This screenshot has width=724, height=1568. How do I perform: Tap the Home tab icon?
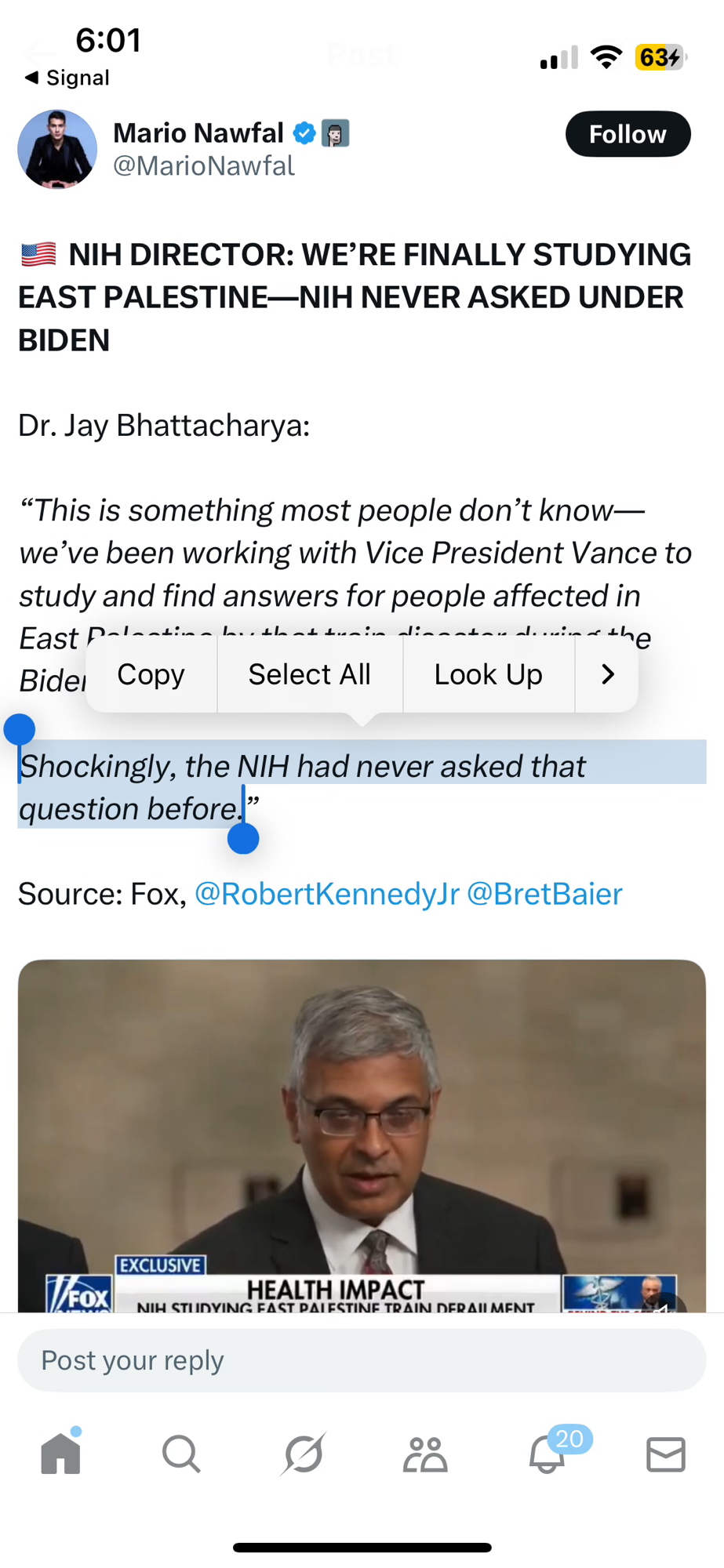coord(61,1454)
